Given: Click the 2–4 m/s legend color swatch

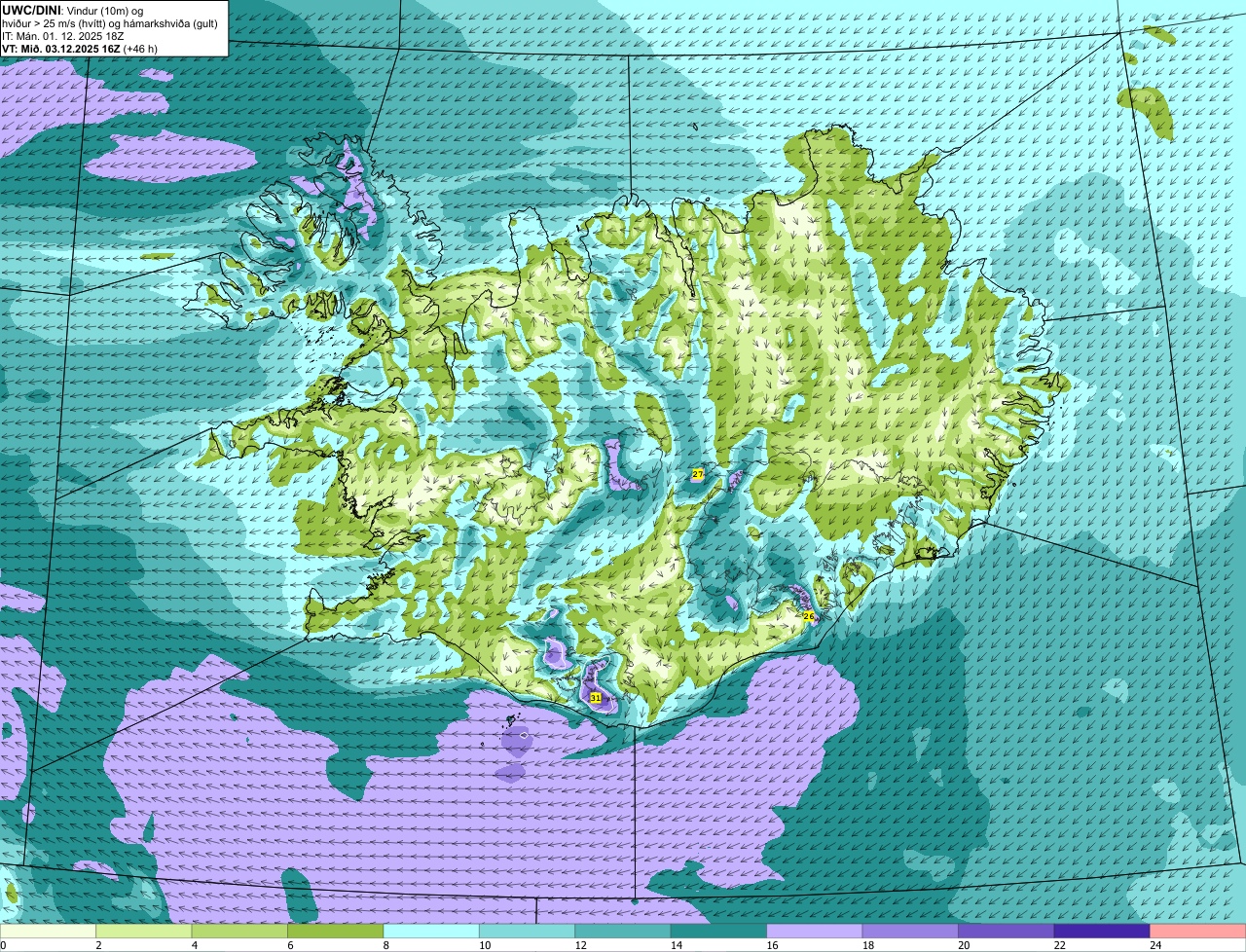Looking at the screenshot, I should (x=145, y=932).
